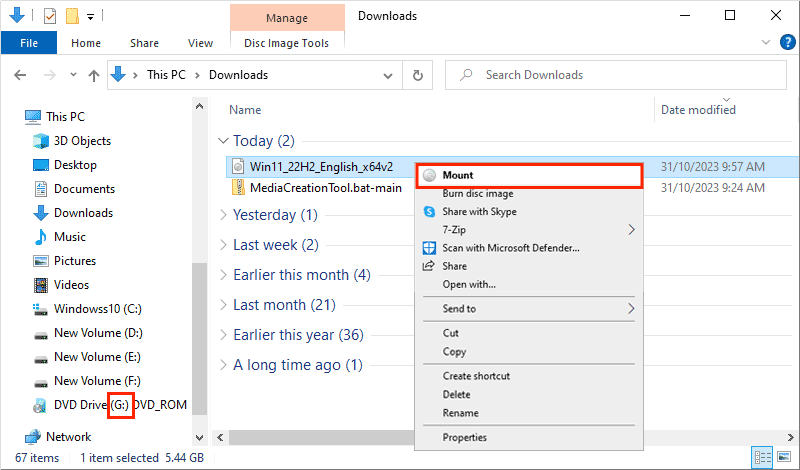Switch to the large thumbnails view icon
This screenshot has width=800, height=470.
[784, 457]
